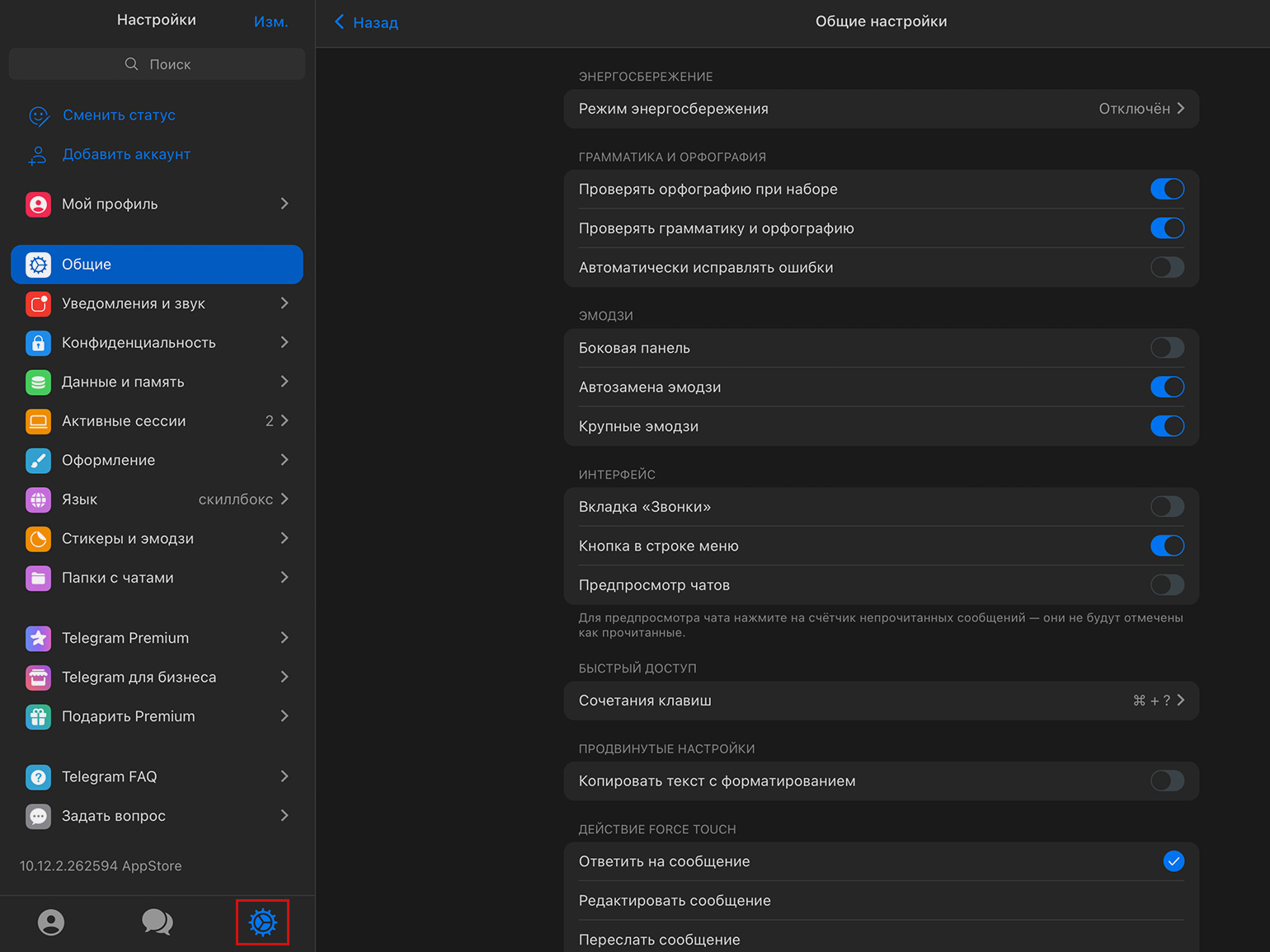
Task: Click the blue lock Конфиденциальность icon
Action: [38, 343]
